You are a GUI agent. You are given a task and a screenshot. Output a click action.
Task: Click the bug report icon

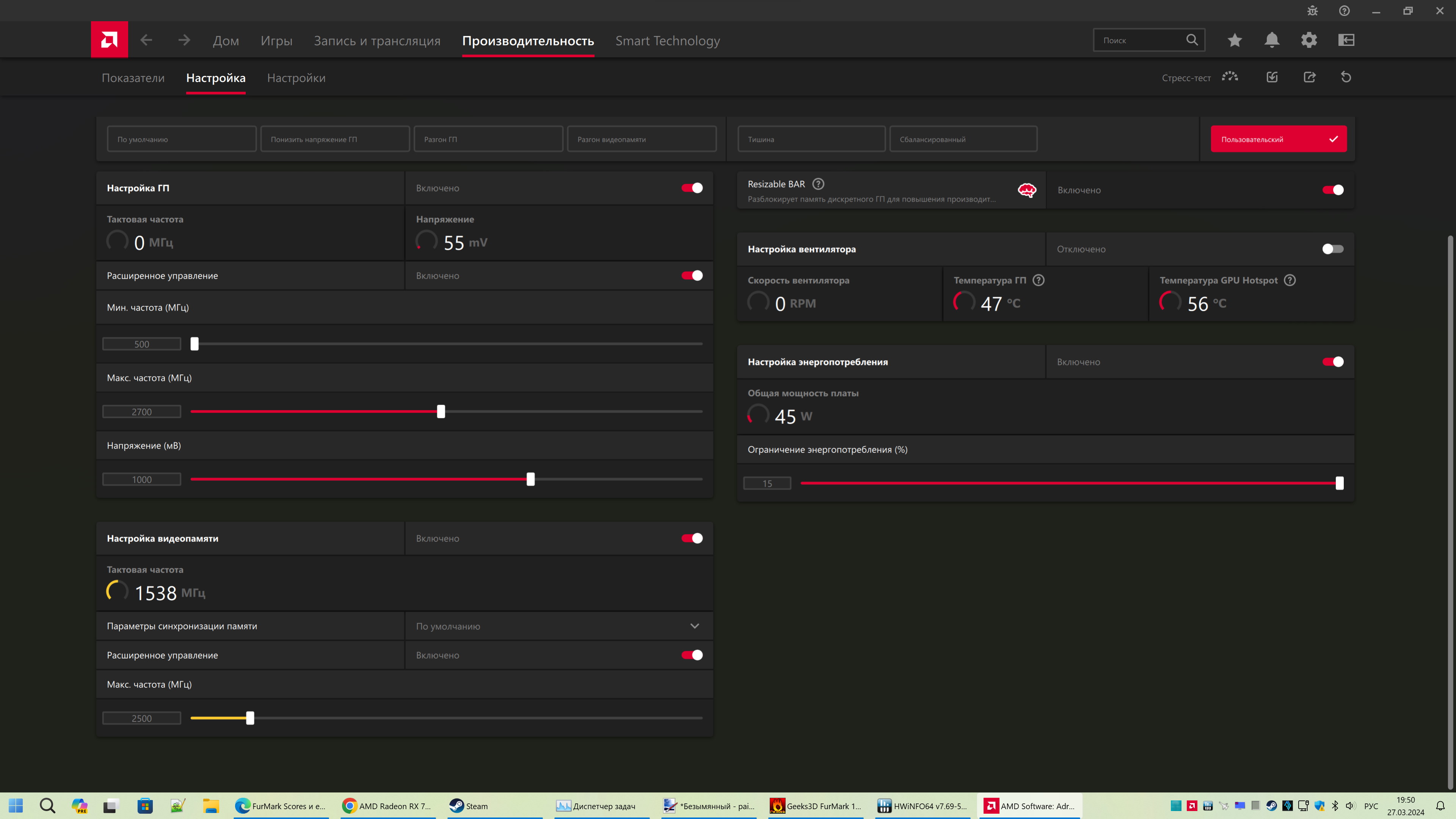point(1312,11)
